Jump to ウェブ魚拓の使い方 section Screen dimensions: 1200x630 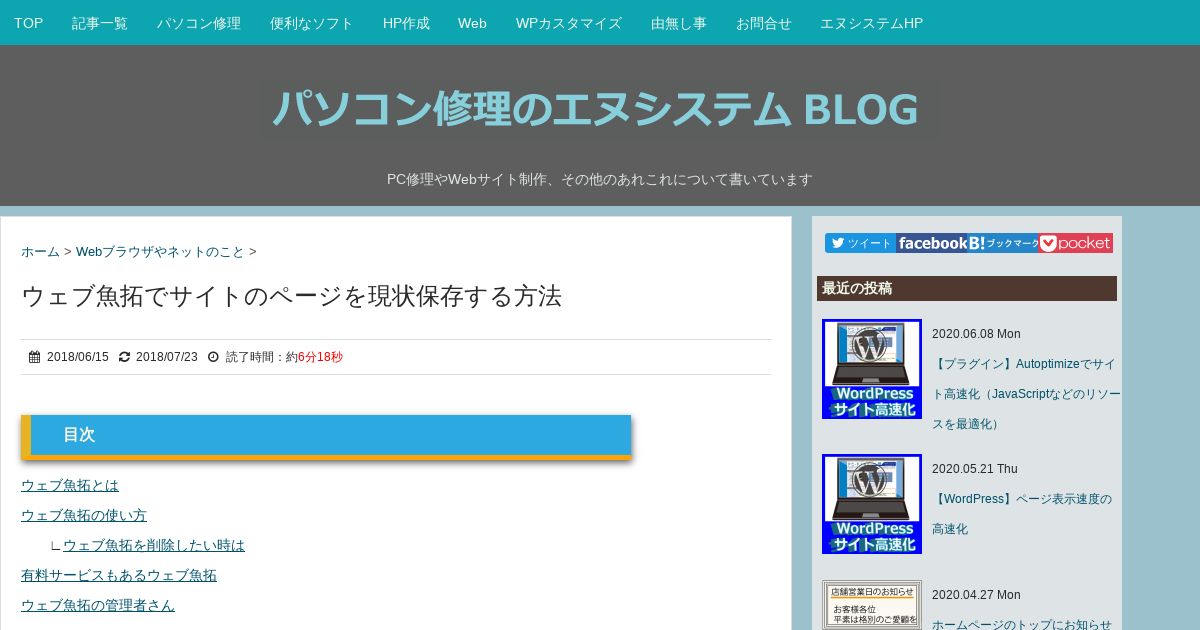coord(84,515)
